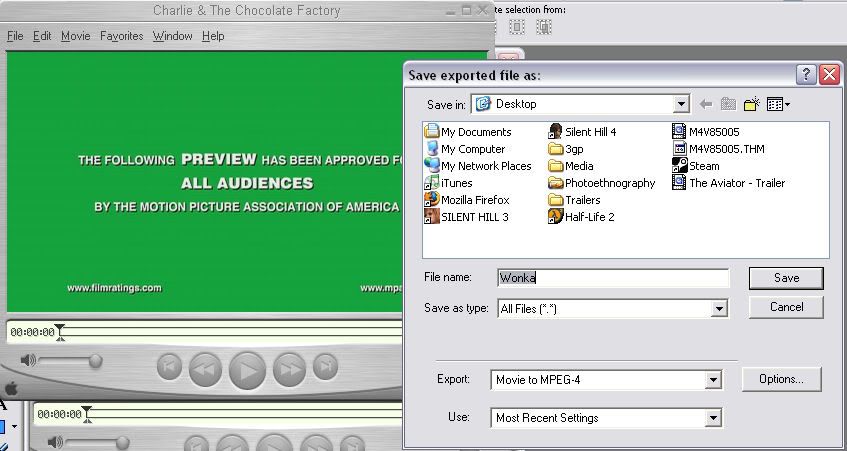The image size is (847, 451).
Task: Open the Media folder icon
Action: pyautogui.click(x=555, y=165)
